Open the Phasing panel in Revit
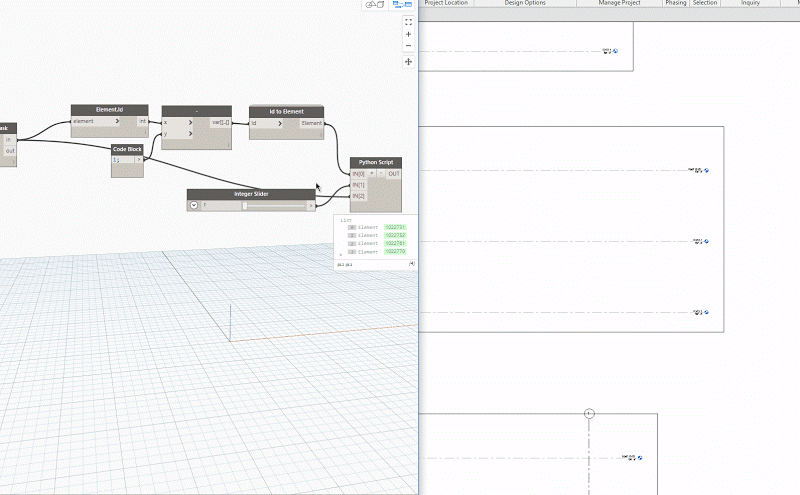800x495 pixels. [x=676, y=3]
